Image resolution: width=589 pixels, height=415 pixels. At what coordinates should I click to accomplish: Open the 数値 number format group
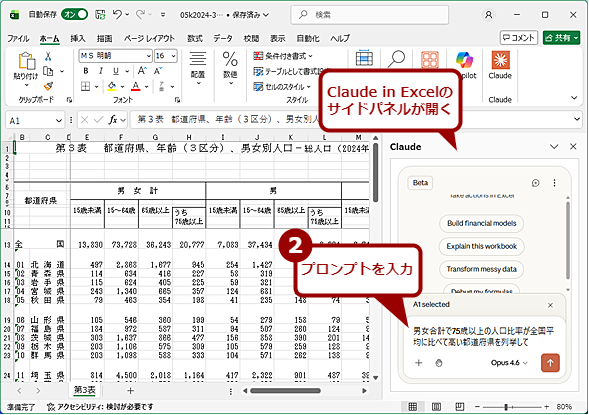(230, 68)
